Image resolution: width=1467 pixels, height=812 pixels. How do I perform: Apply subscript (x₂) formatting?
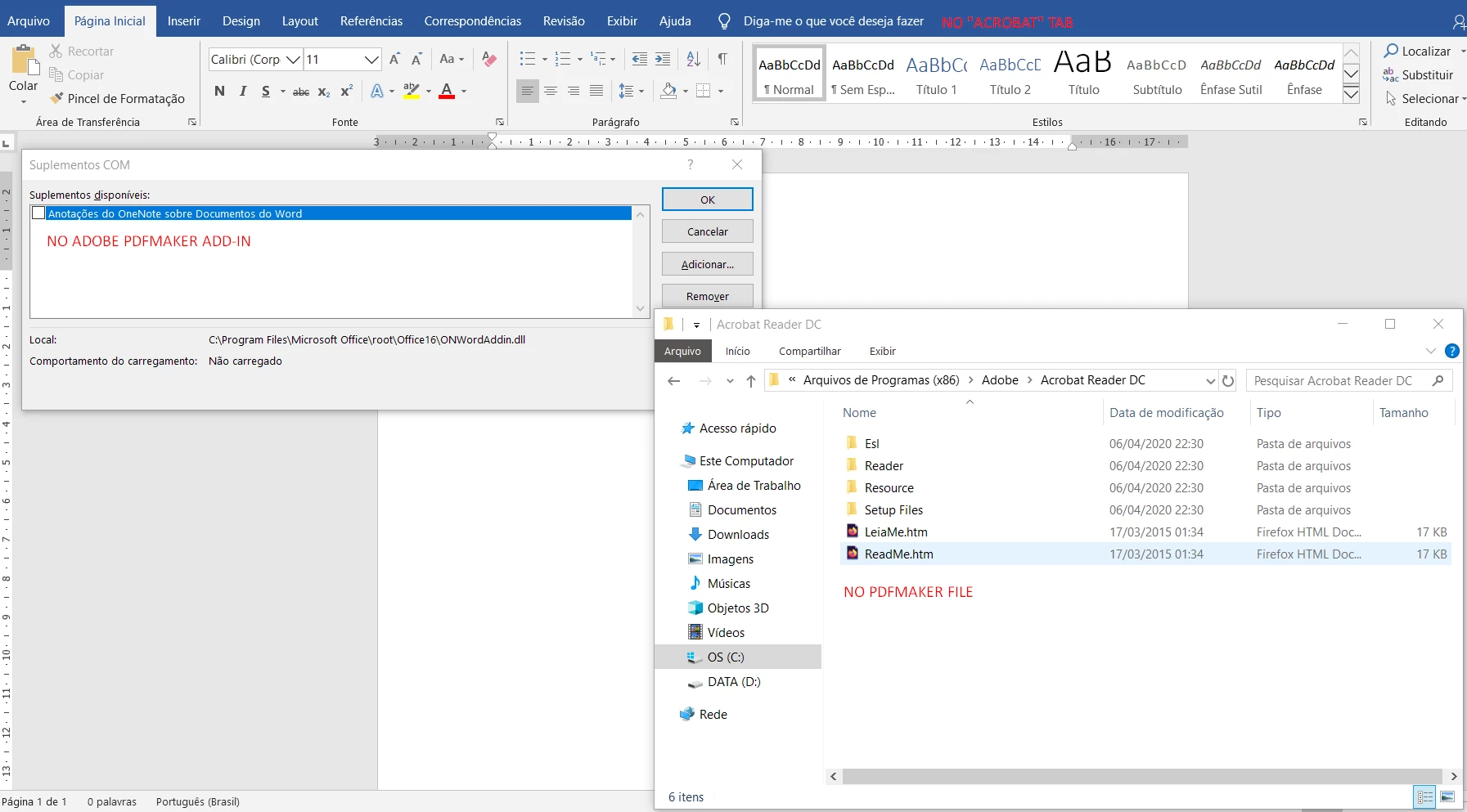pos(324,92)
